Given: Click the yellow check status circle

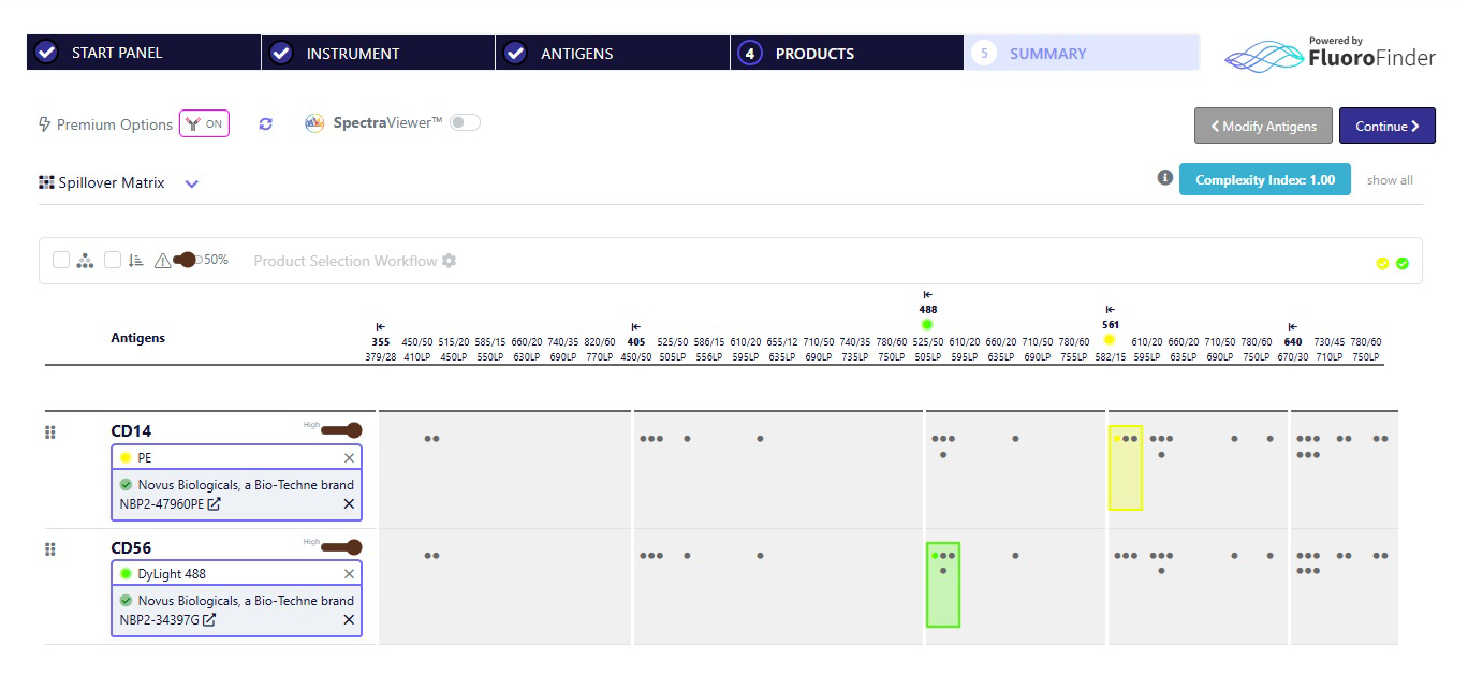Looking at the screenshot, I should pos(1383,262).
